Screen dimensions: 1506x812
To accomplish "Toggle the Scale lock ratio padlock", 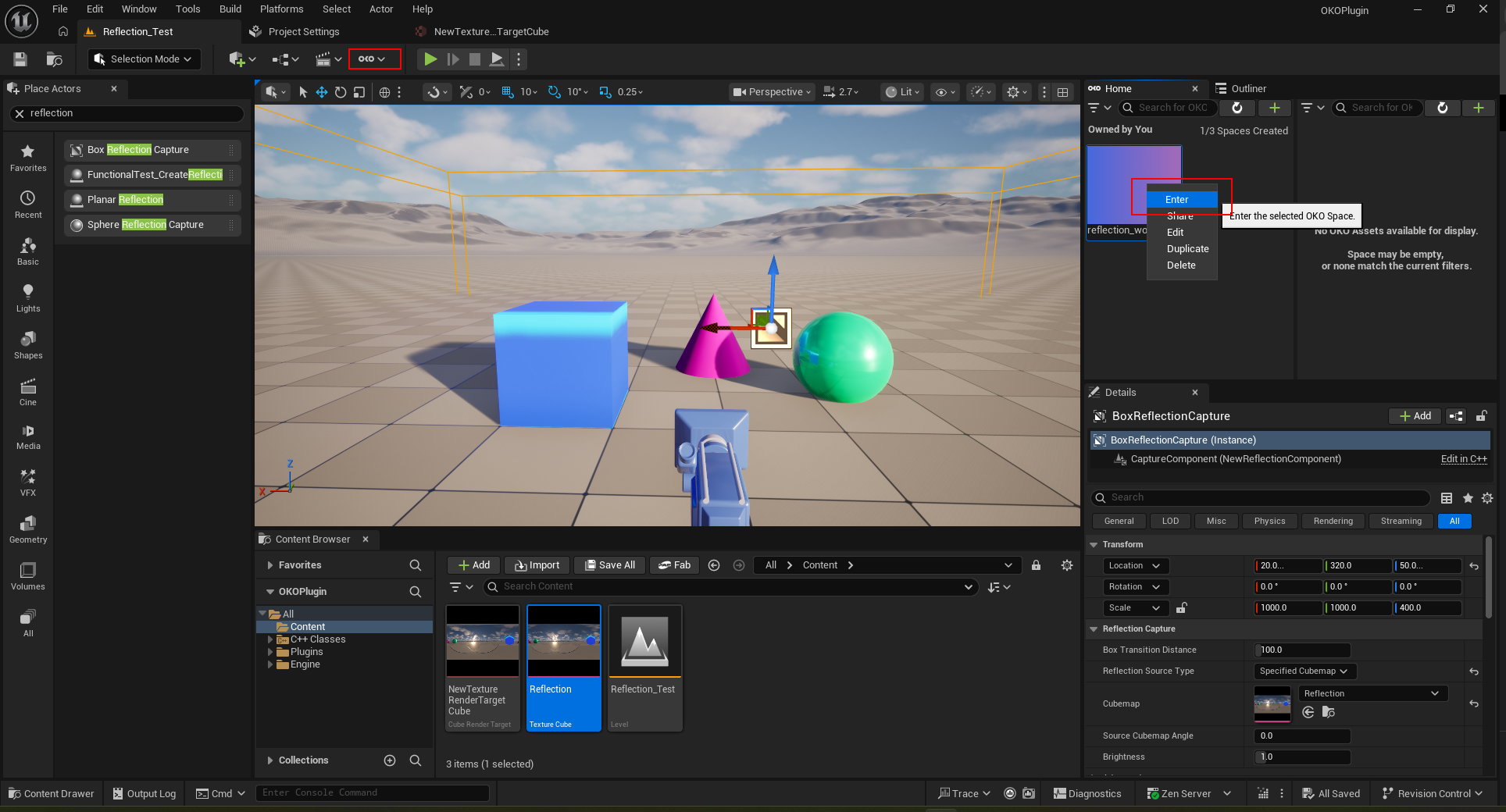I will point(1182,607).
